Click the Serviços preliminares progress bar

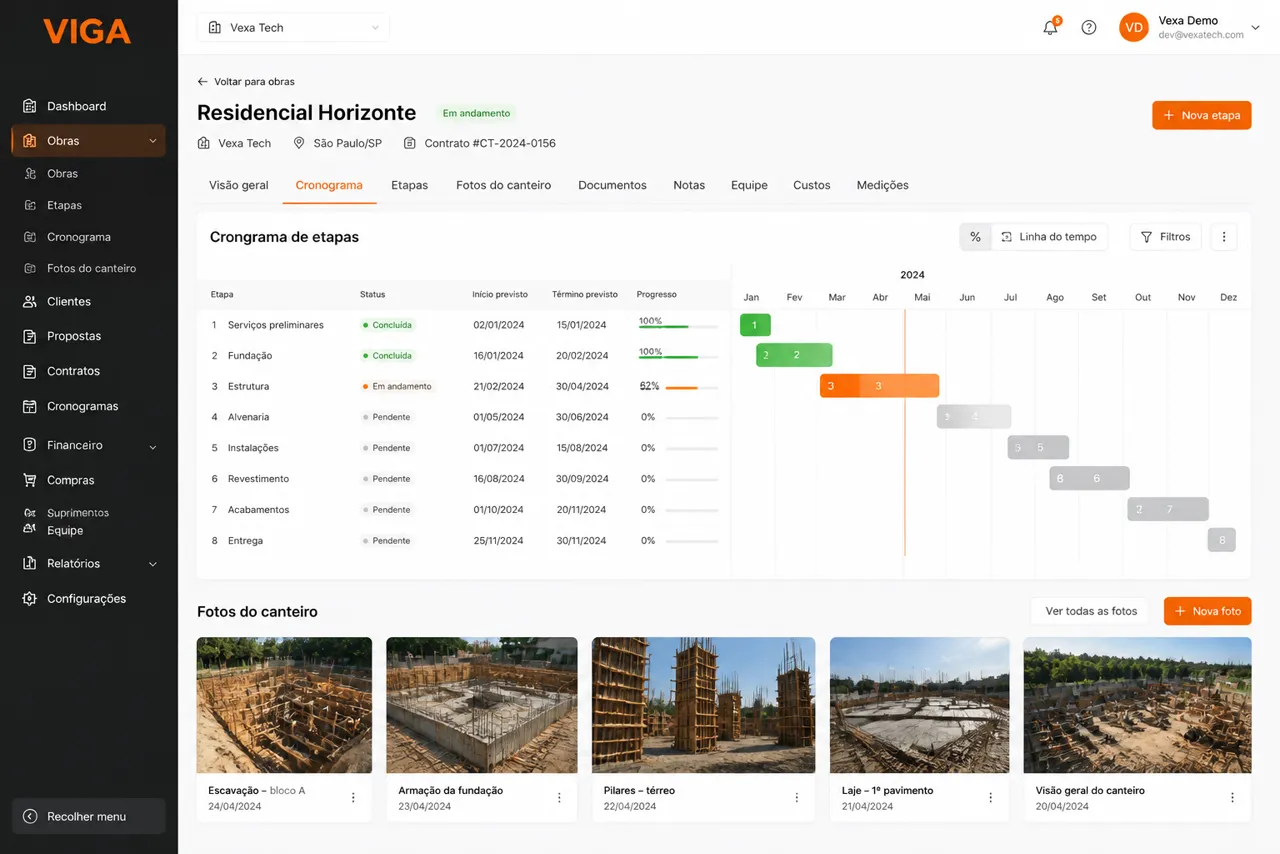(679, 326)
